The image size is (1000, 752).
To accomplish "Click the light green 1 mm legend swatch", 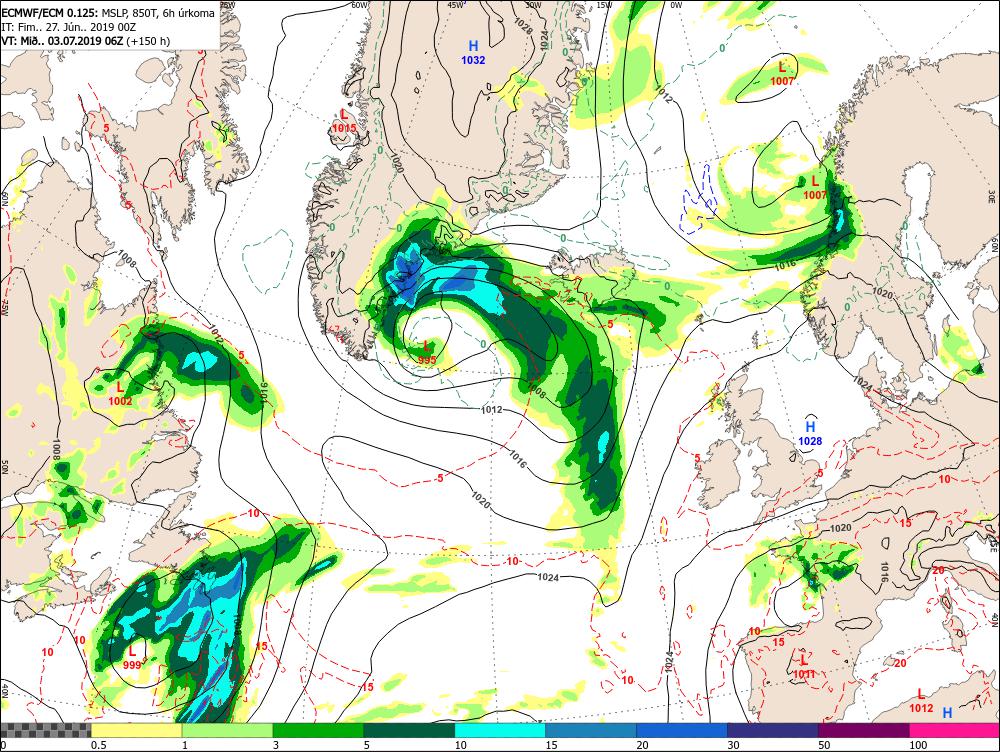I will (227, 730).
